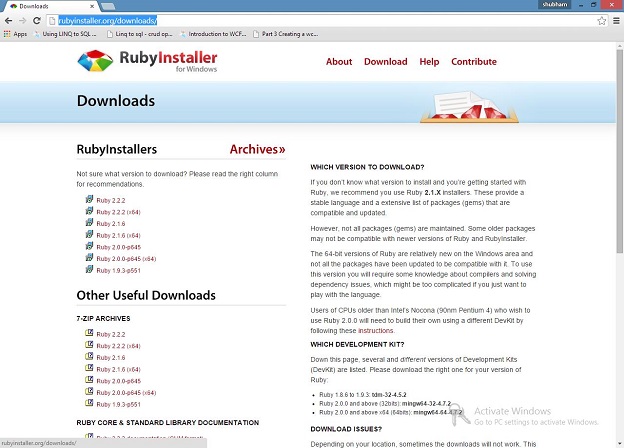624x448 pixels.
Task: Click the installer icon beside Ruby 2.0.0-p645
Action: tap(89, 246)
